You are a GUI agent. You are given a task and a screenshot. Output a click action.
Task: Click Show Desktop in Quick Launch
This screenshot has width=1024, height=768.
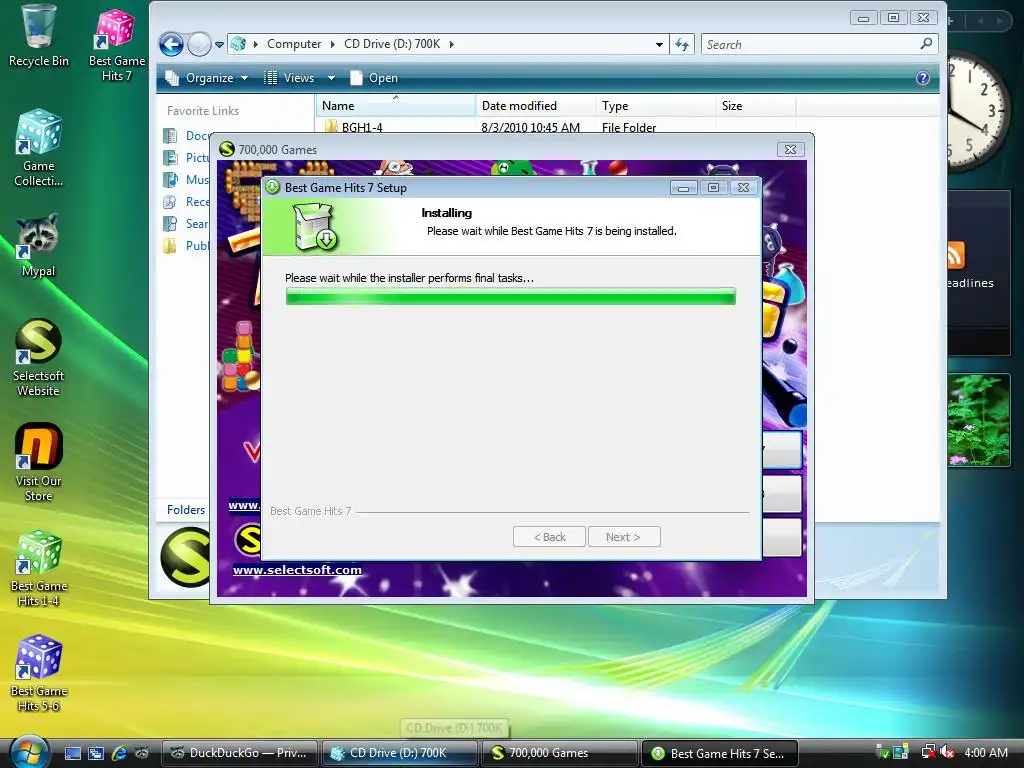click(72, 753)
